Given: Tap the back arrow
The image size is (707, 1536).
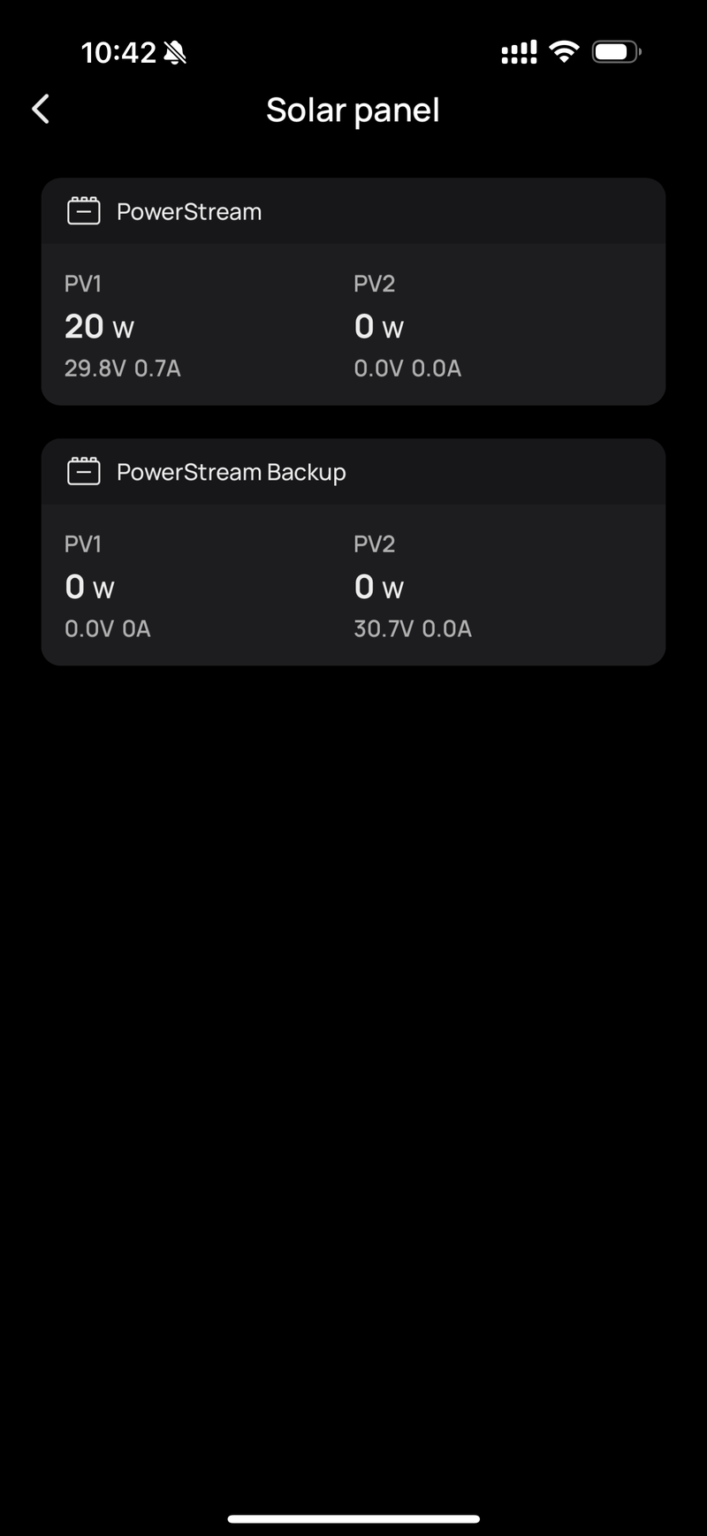Looking at the screenshot, I should coord(41,109).
